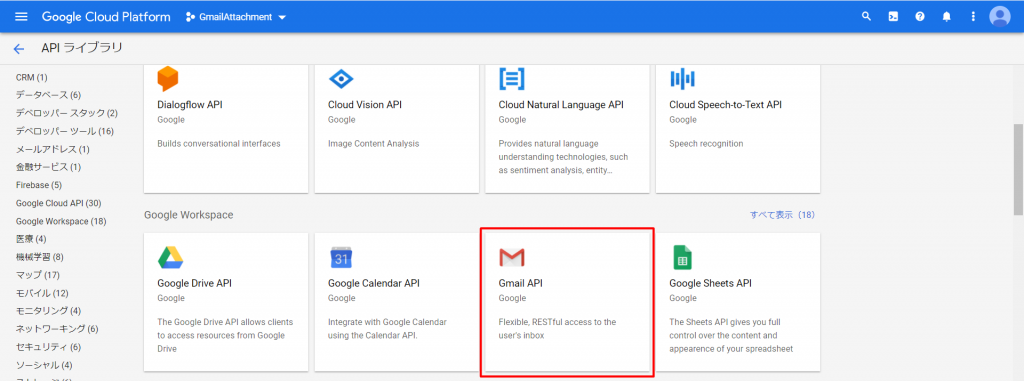This screenshot has width=1024, height=381.
Task: Open the Gmail API title
Action: (x=520, y=284)
